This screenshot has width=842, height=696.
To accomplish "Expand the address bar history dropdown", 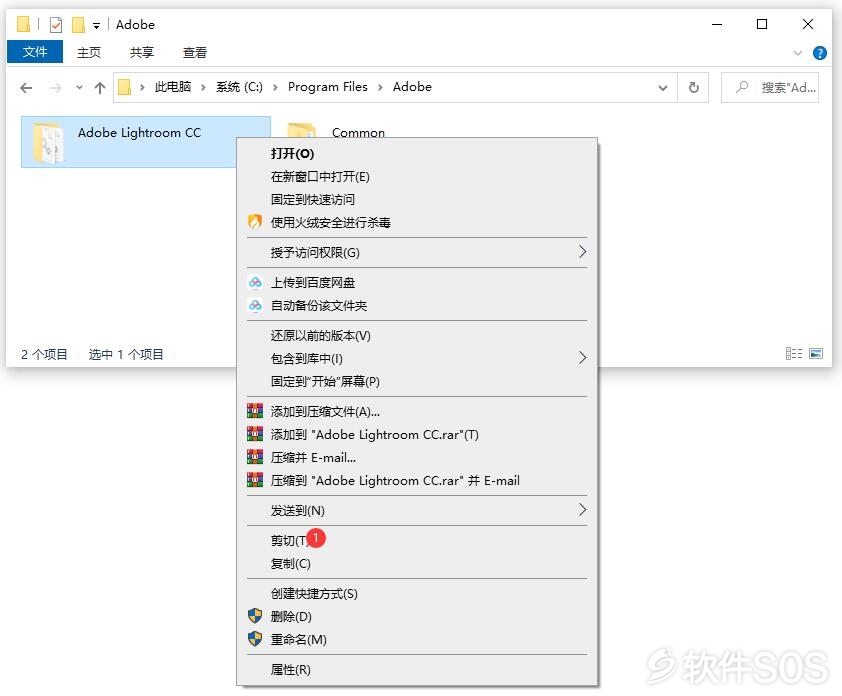I will pyautogui.click(x=663, y=88).
